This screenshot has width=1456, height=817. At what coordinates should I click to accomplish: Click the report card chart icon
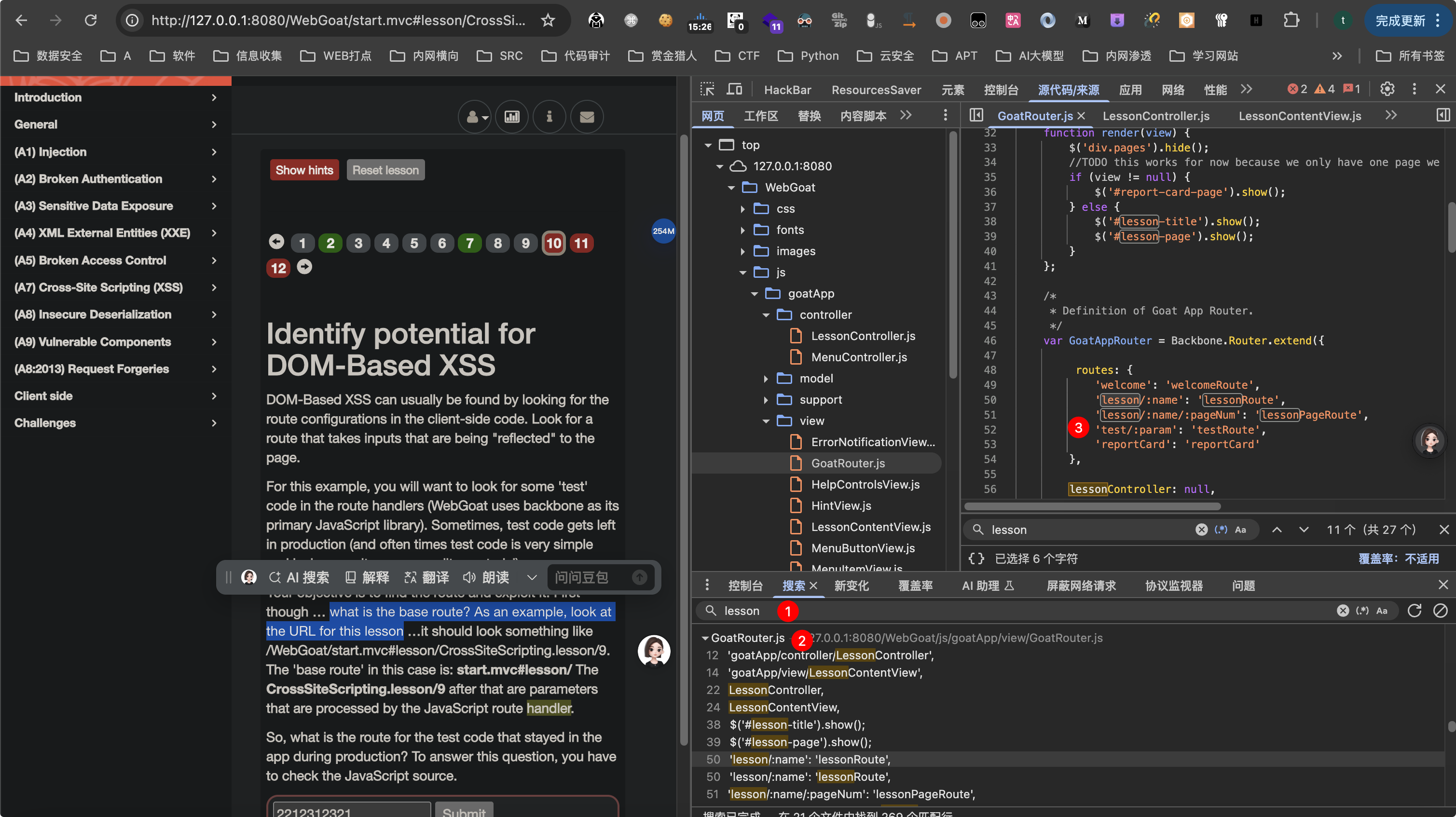pos(511,116)
